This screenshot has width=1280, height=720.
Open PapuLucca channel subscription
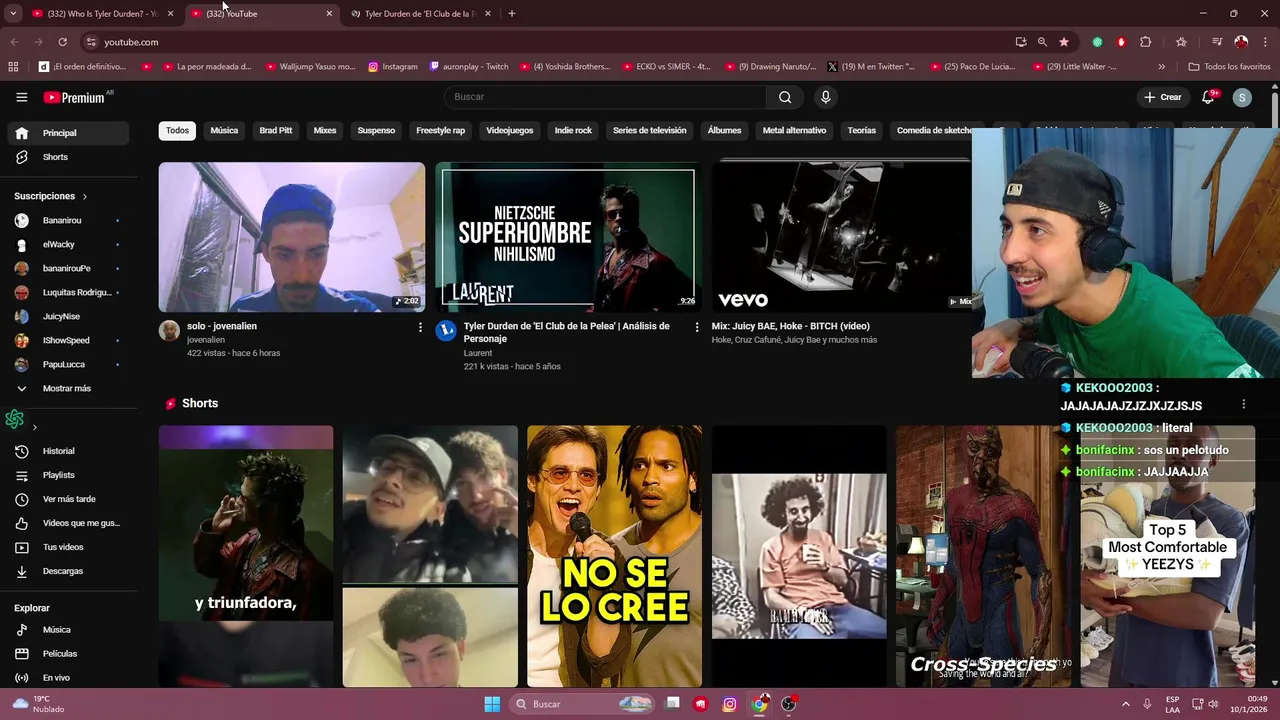[68, 364]
